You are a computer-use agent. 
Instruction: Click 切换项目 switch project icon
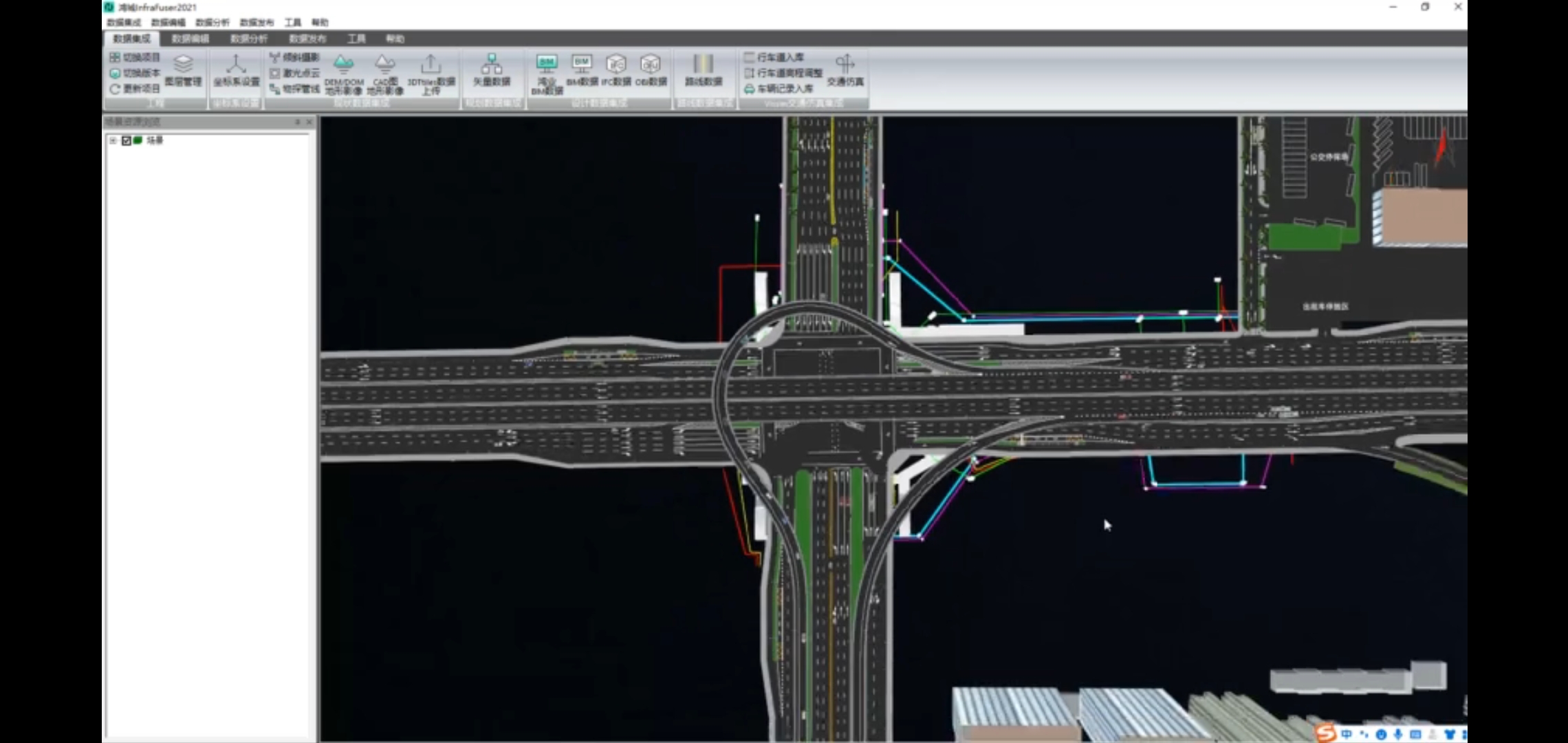click(115, 57)
